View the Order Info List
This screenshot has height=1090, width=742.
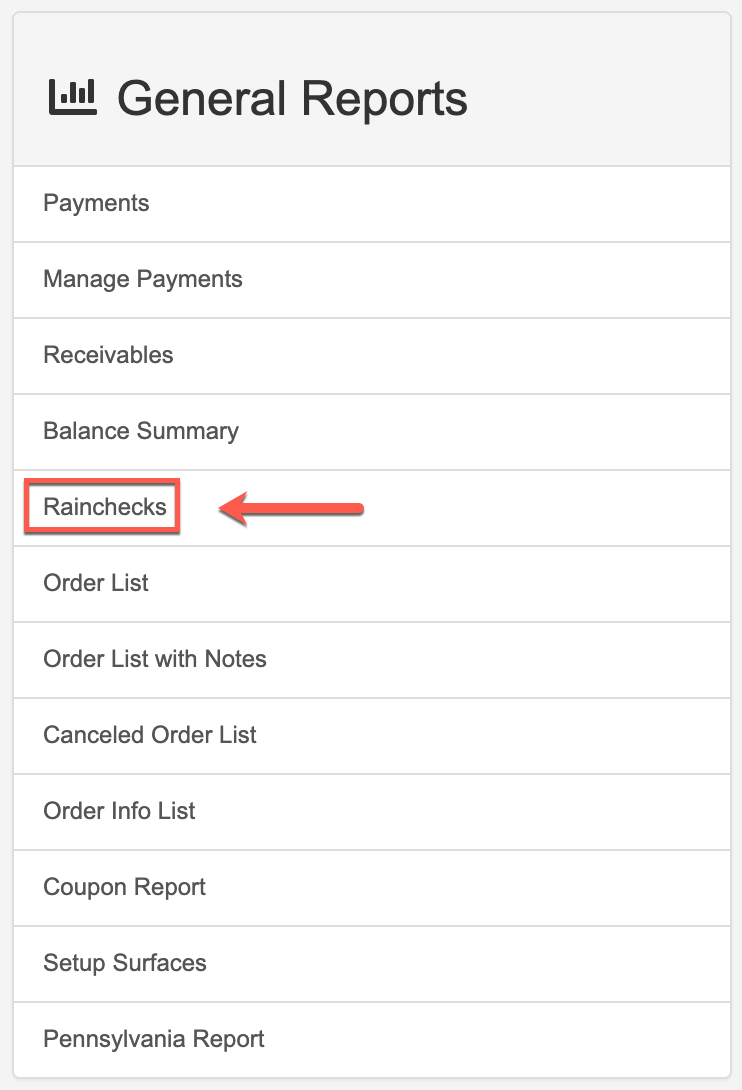click(119, 811)
